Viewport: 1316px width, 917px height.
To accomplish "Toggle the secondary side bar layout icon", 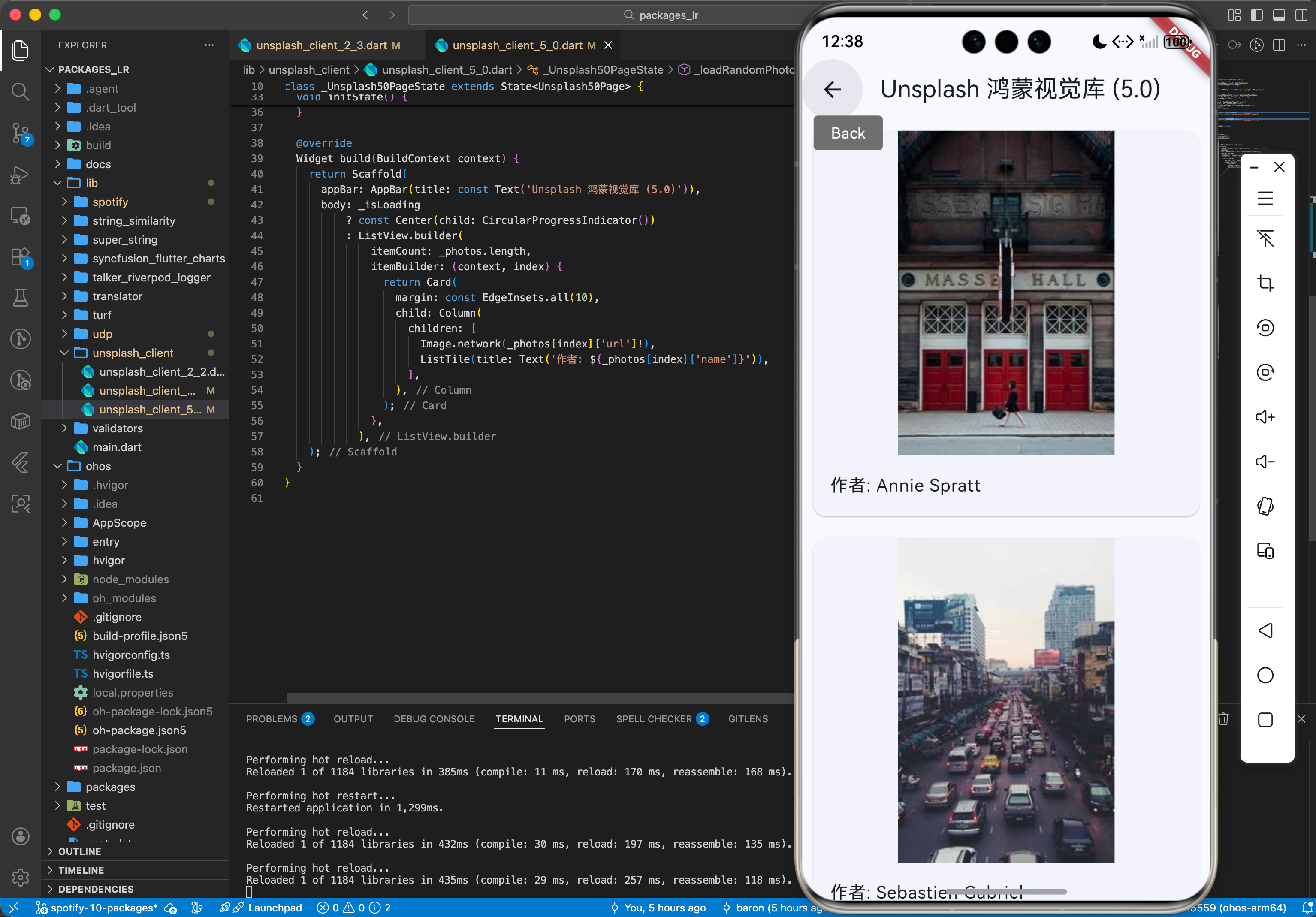I will coord(1301,15).
